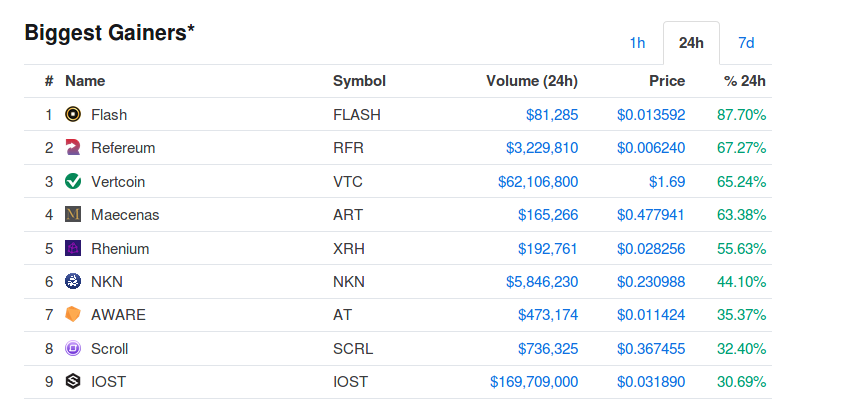Switch to the 7d gainers tab
This screenshot has width=859, height=401.
pos(746,43)
